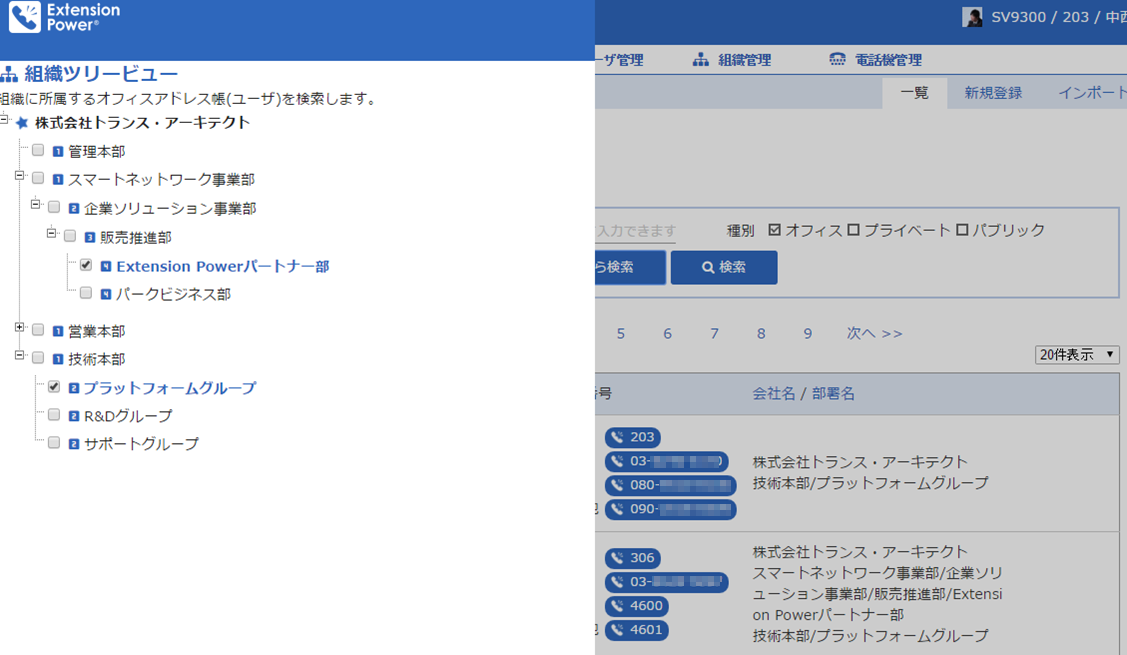
Task: Toggle the プライベート type checkbox
Action: (853, 230)
